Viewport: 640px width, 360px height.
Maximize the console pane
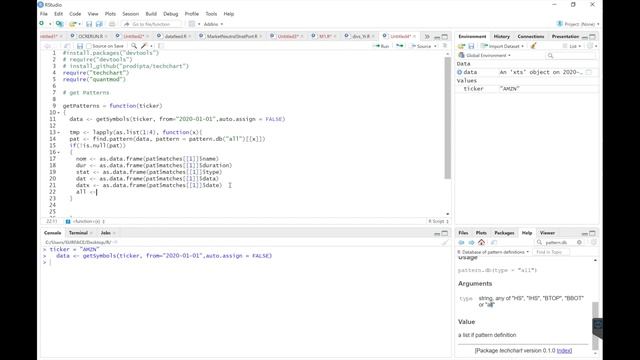[445, 233]
